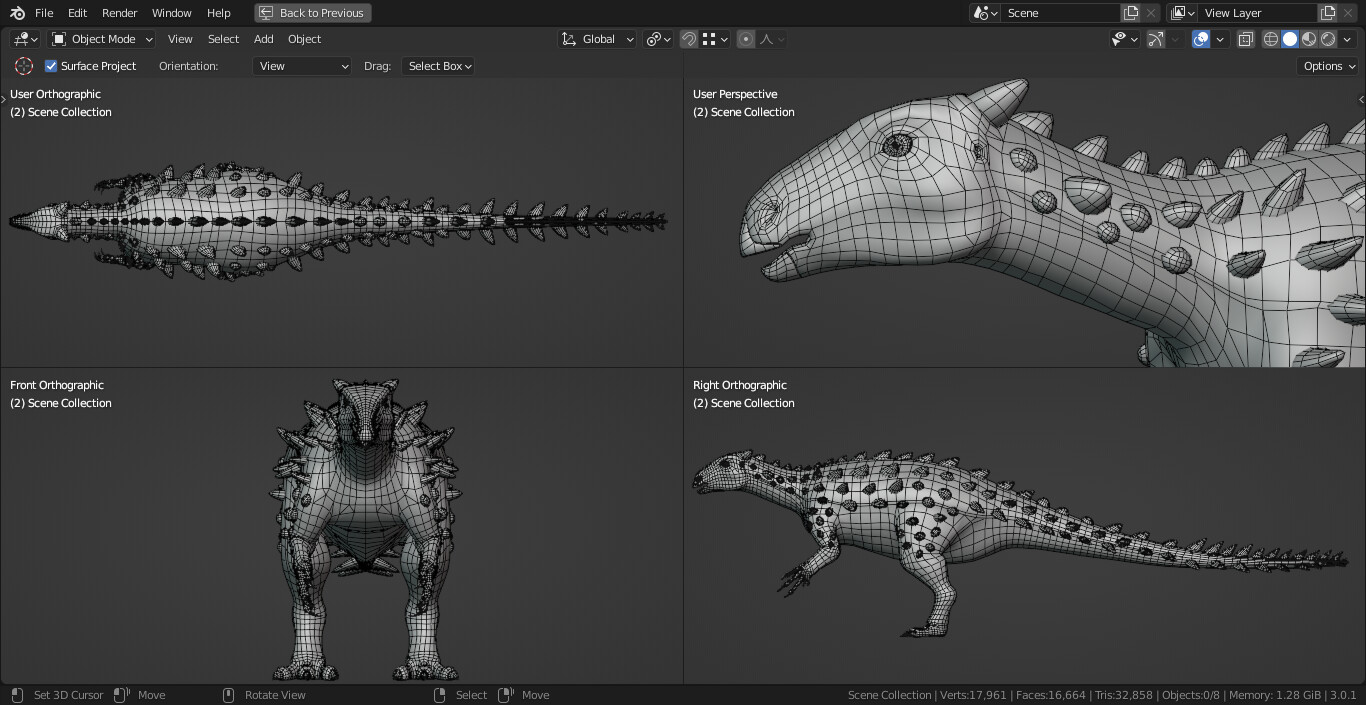The height and width of the screenshot is (705, 1366).
Task: Add new view layer icon
Action: (1328, 13)
